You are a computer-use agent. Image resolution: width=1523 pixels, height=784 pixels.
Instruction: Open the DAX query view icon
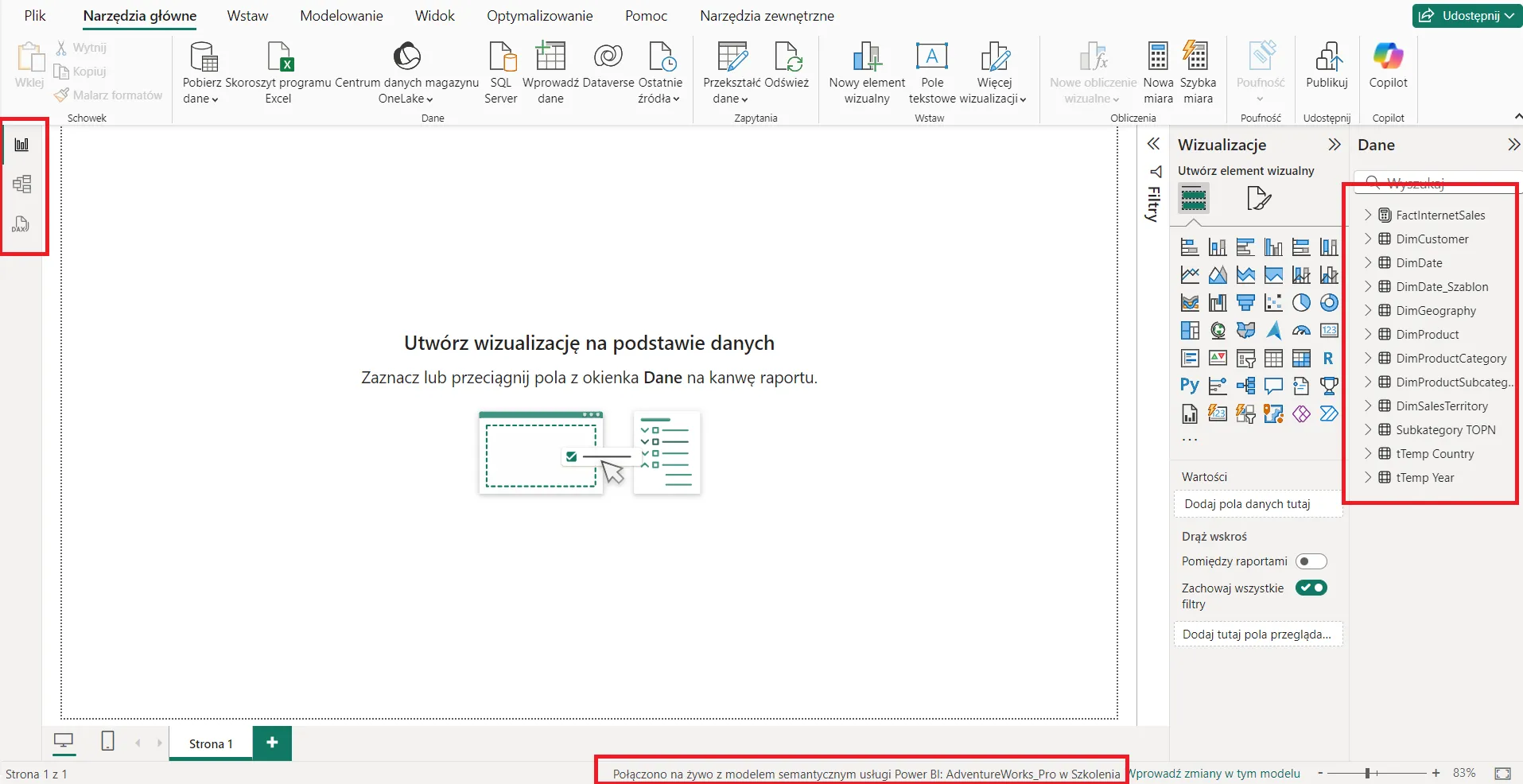(x=21, y=224)
